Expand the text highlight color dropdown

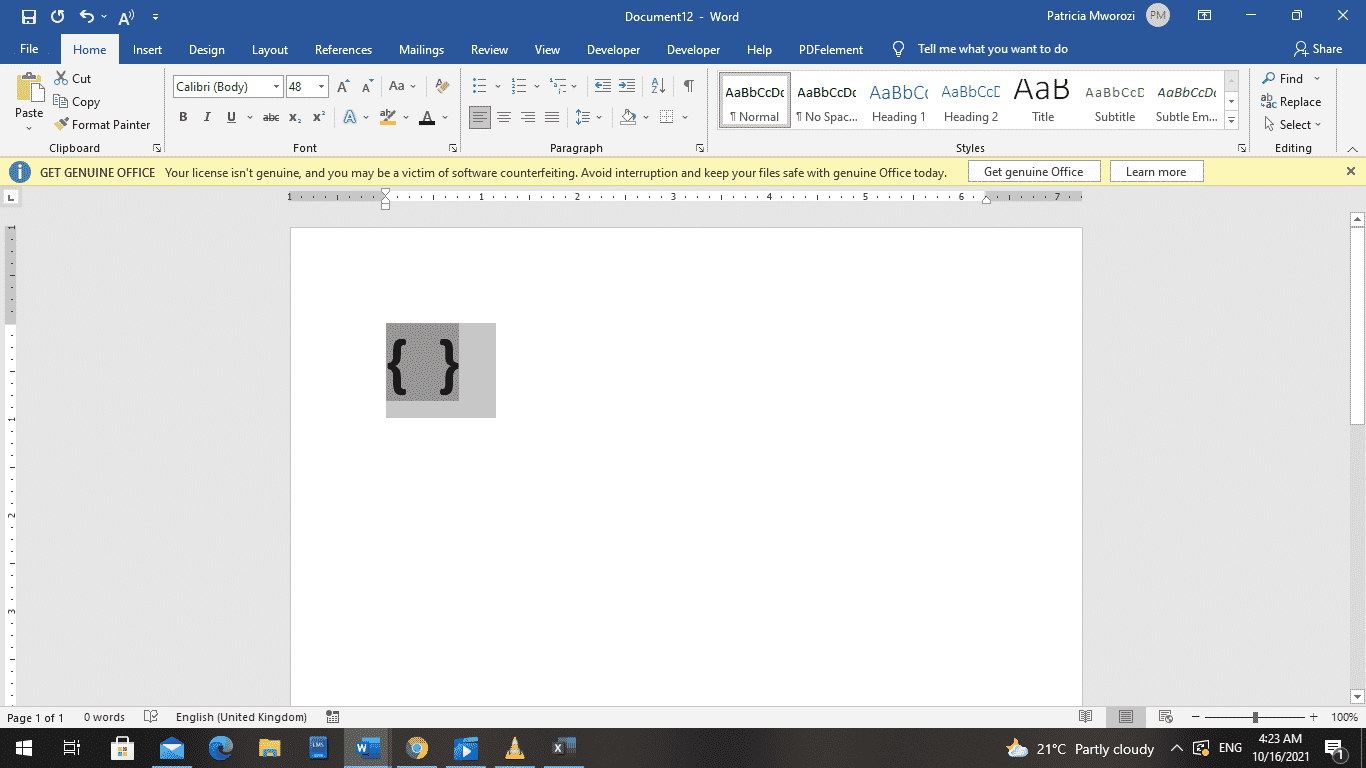click(x=404, y=117)
